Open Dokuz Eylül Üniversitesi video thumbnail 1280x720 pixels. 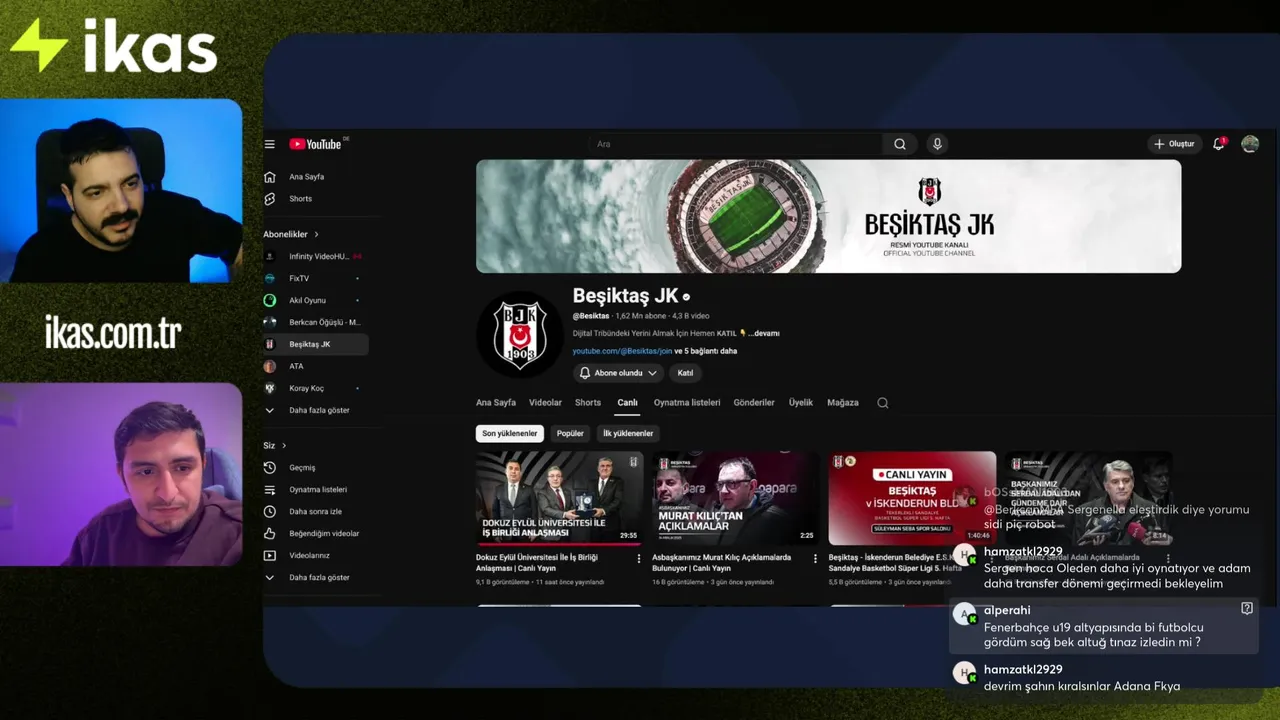click(x=560, y=497)
